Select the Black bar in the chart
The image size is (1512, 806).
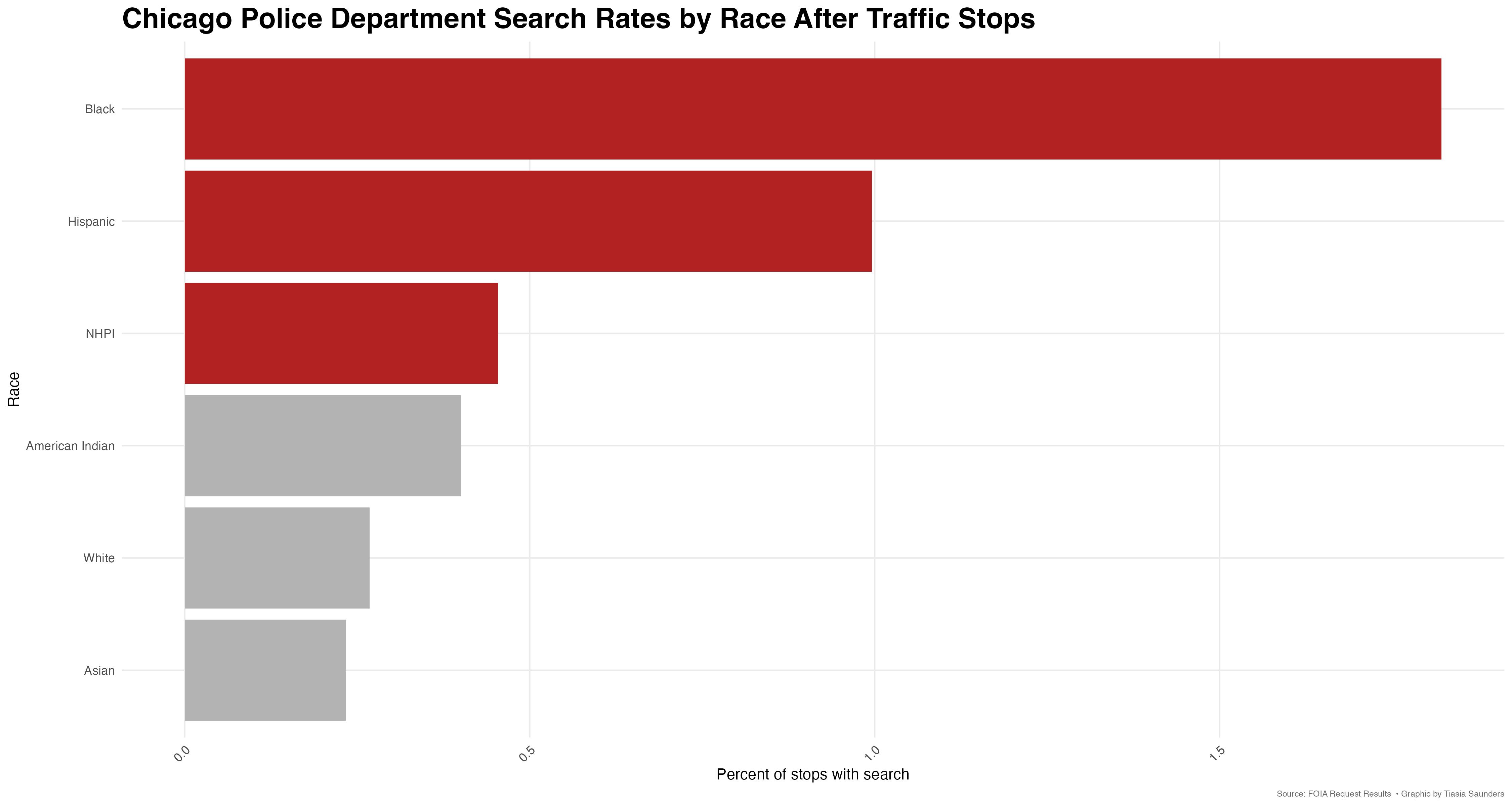coord(813,109)
